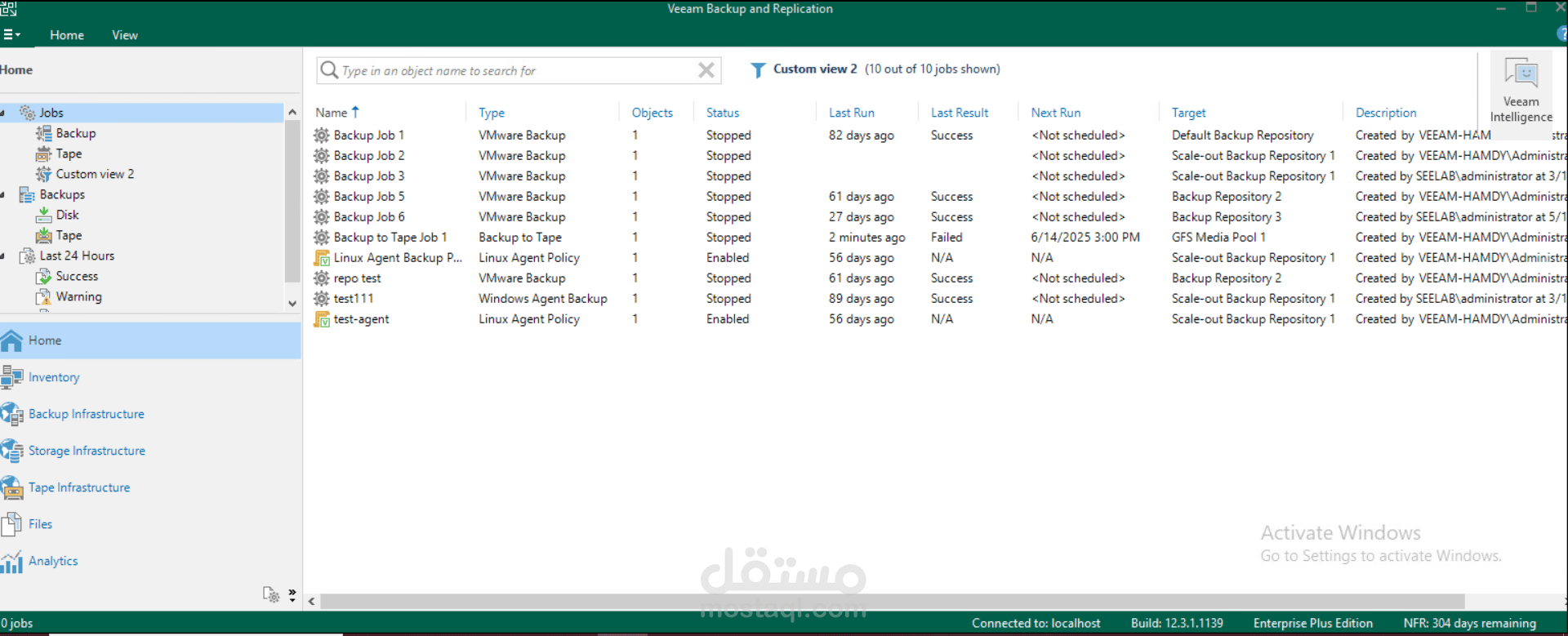Screen dimensions: 1568x636
Task: Select the Jobs tree node
Action: (x=51, y=113)
